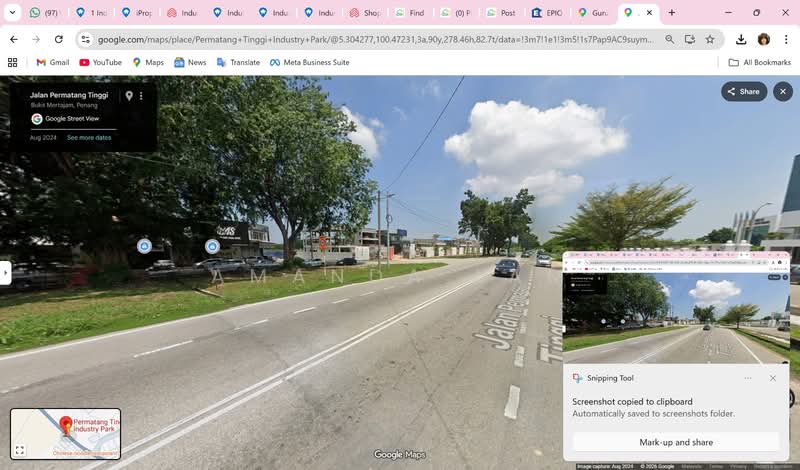This screenshot has width=800, height=470.
Task: Expand the All Bookmarks folder
Action: pos(759,62)
